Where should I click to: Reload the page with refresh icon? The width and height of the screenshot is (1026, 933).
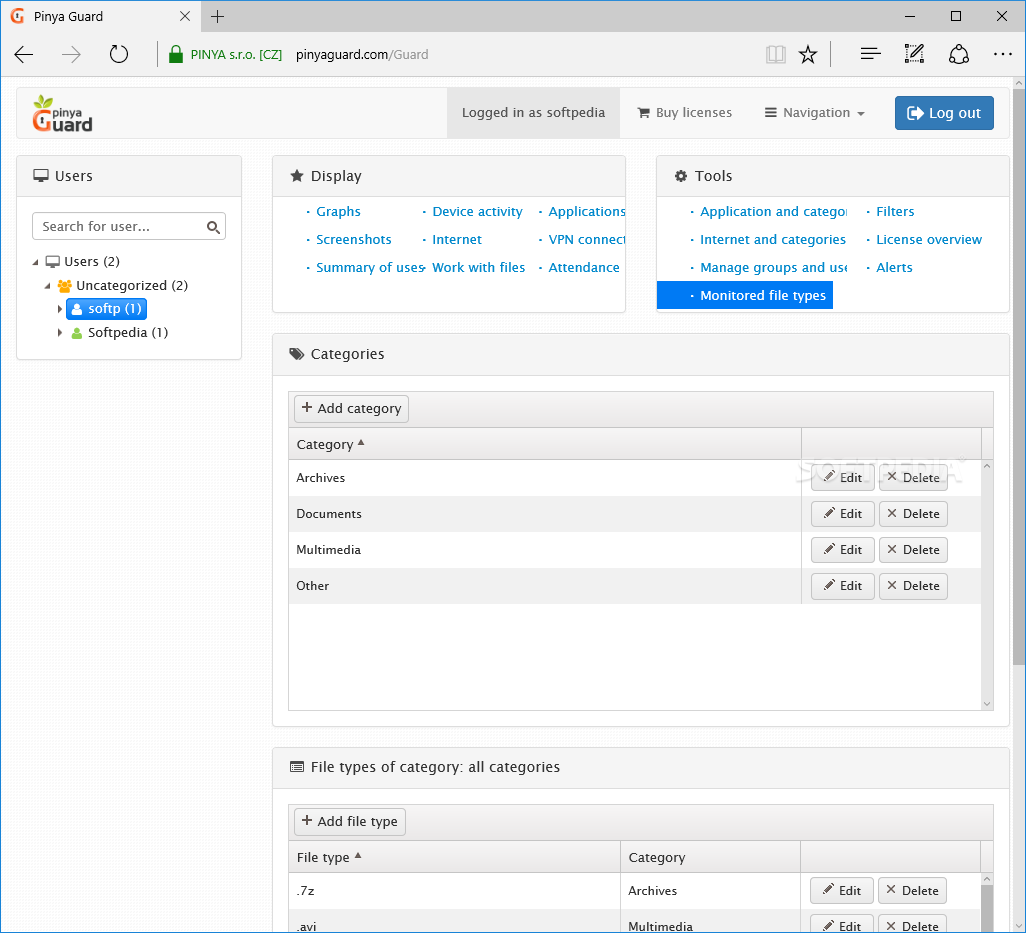click(x=118, y=54)
